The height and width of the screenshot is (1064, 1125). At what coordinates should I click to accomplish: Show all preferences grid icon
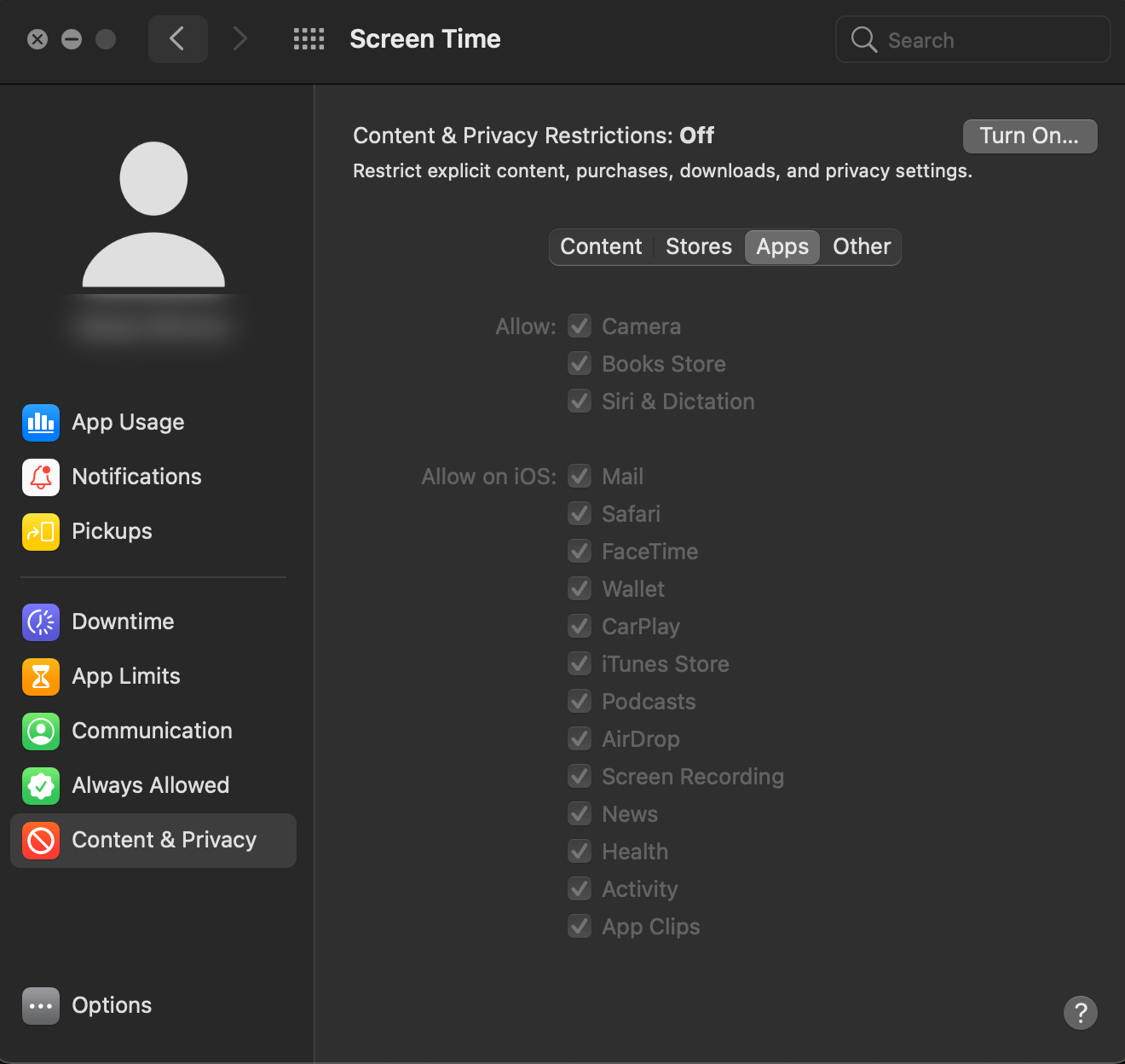(x=309, y=39)
